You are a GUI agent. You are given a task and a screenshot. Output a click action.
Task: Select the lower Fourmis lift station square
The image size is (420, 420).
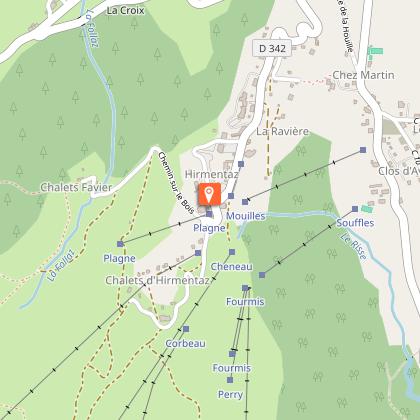click(232, 354)
